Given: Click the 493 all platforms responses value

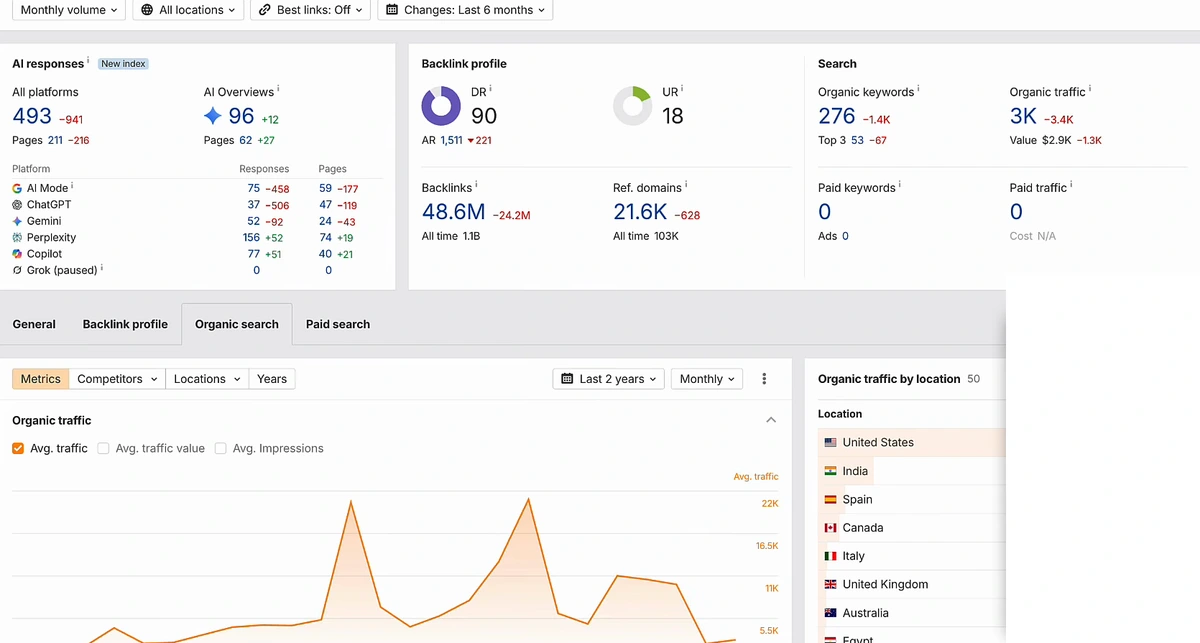Looking at the screenshot, I should point(32,116).
